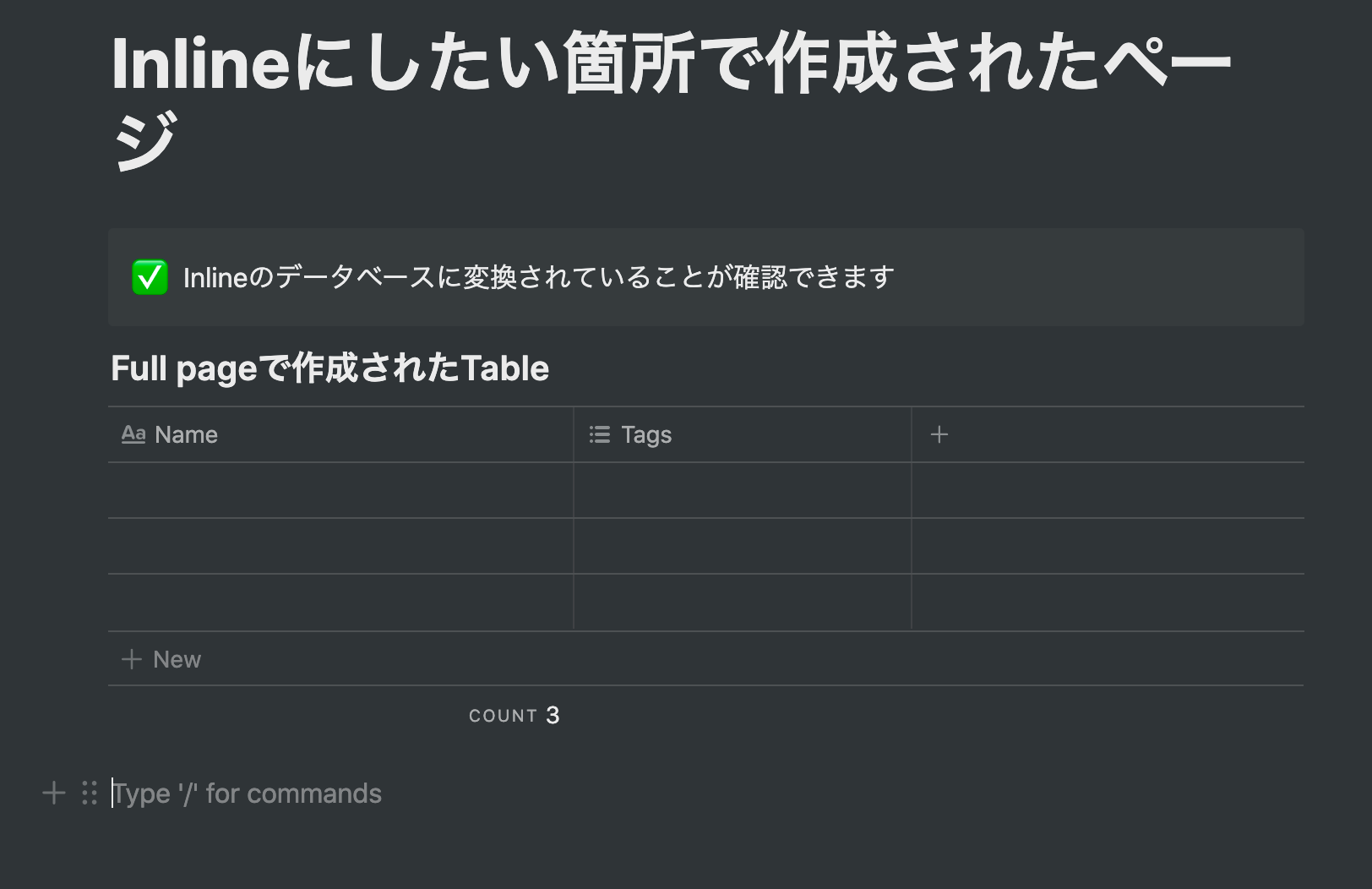
Task: Click the page title heading
Action: point(671,100)
